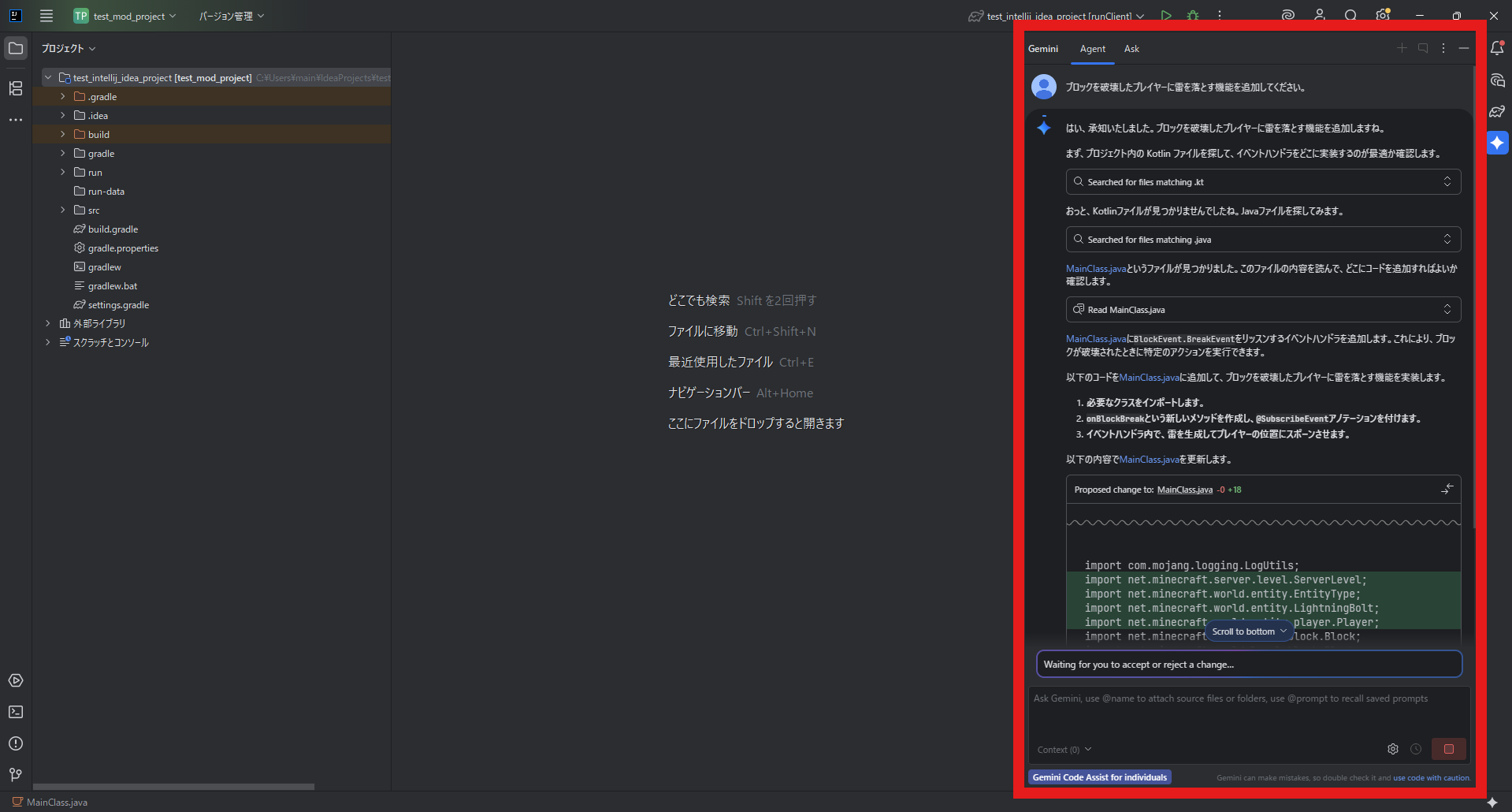This screenshot has height=812, width=1512.
Task: Expand the src folder in project tree
Action: 63,210
